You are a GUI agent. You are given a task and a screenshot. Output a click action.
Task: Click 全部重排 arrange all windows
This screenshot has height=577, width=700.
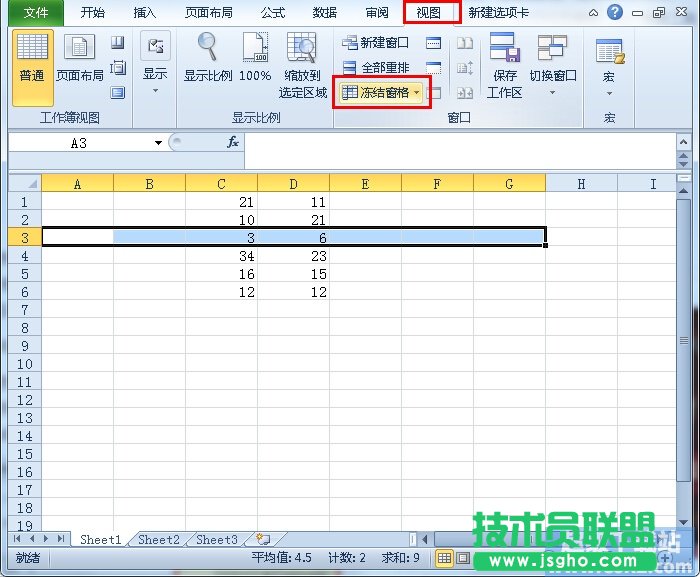click(375, 68)
